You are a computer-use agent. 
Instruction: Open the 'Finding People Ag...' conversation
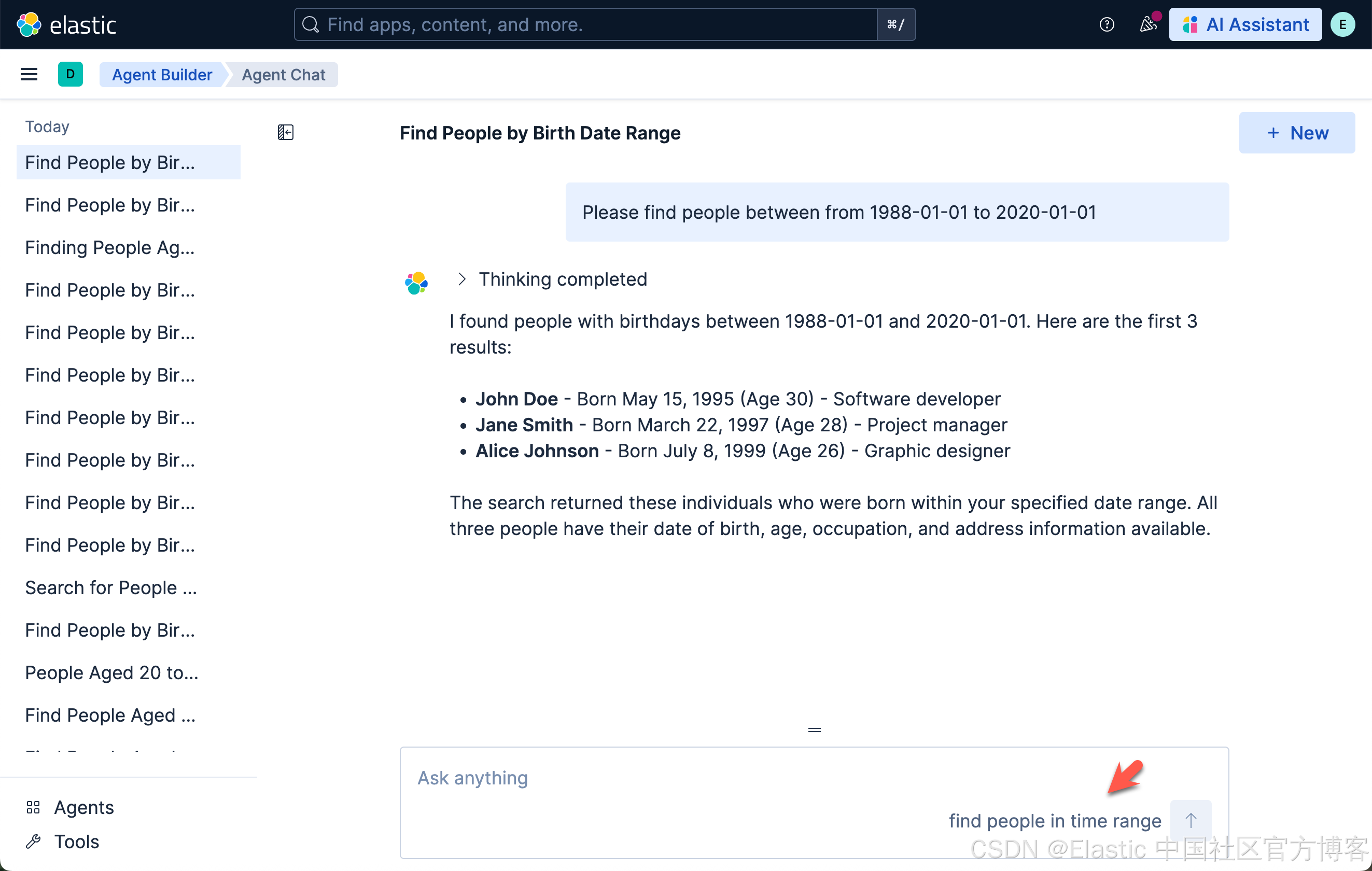click(x=110, y=247)
